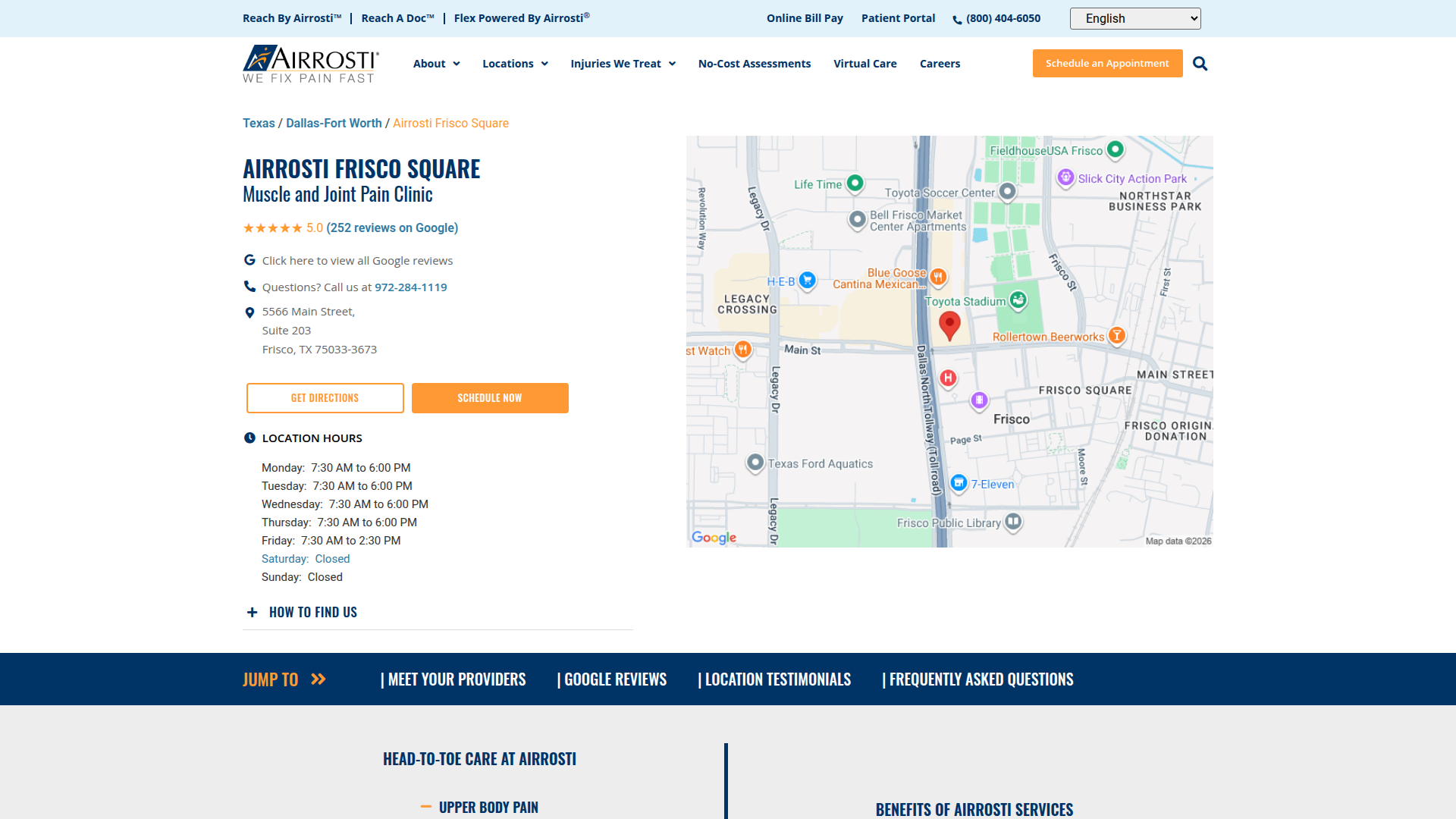
Task: Select the Toyota Soccer Center marker
Action: tap(1007, 192)
